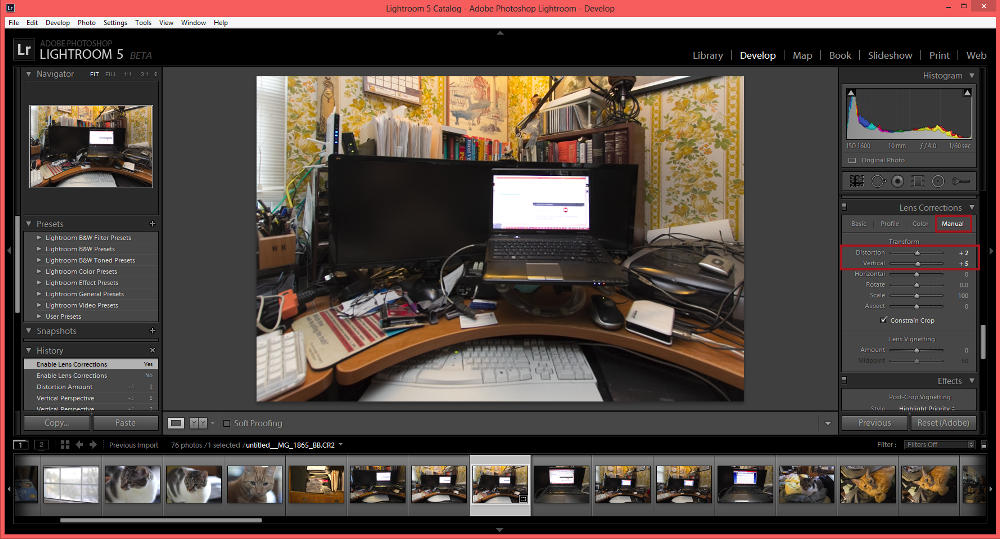Clear the History panel with X icon
The width and height of the screenshot is (1000, 539).
coord(152,351)
